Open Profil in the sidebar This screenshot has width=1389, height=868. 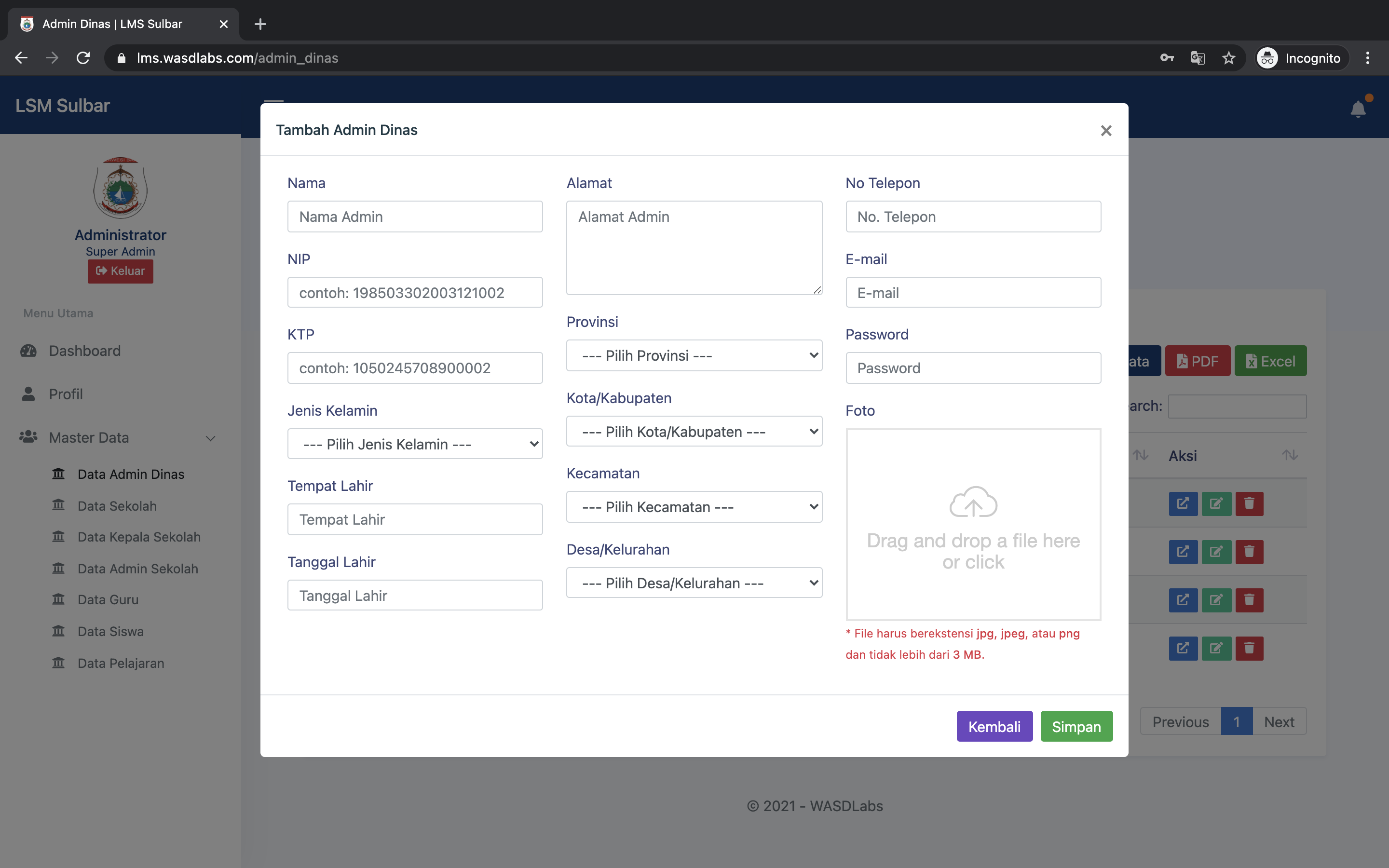tap(66, 394)
